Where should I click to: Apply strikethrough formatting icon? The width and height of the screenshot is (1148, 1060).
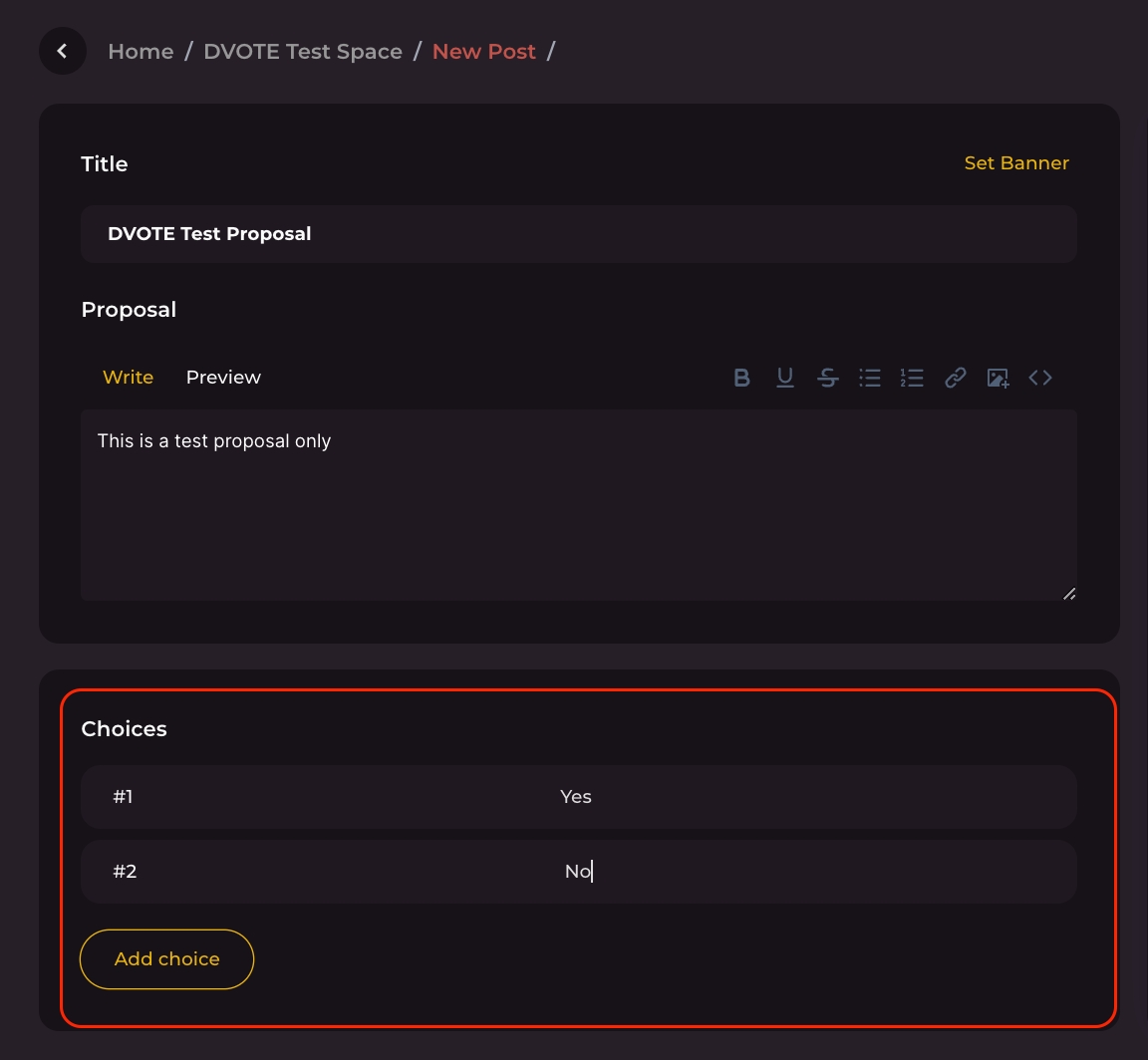coord(827,378)
